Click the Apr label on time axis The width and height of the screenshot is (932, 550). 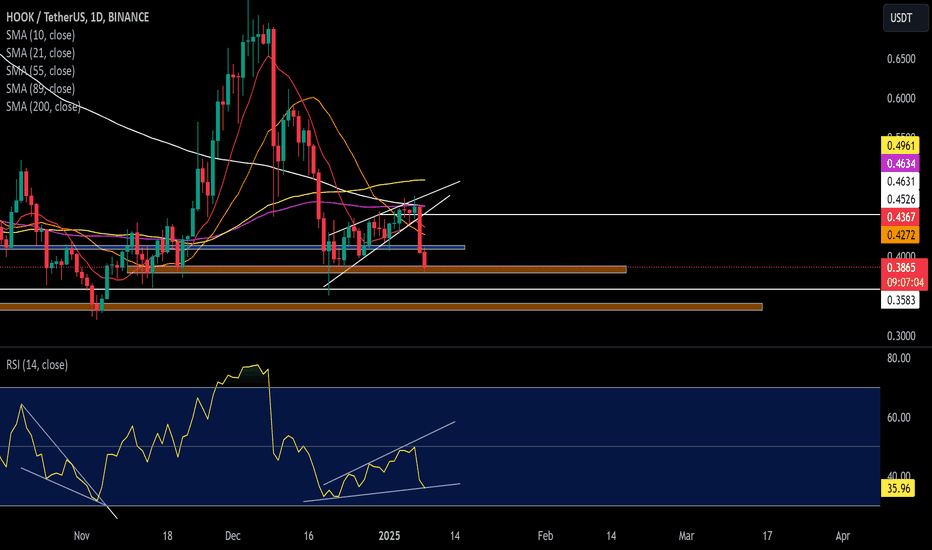pos(843,536)
